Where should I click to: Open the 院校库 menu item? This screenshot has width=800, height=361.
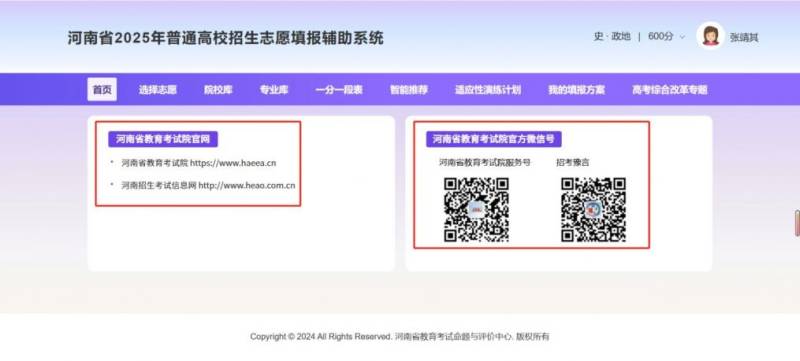point(218,90)
